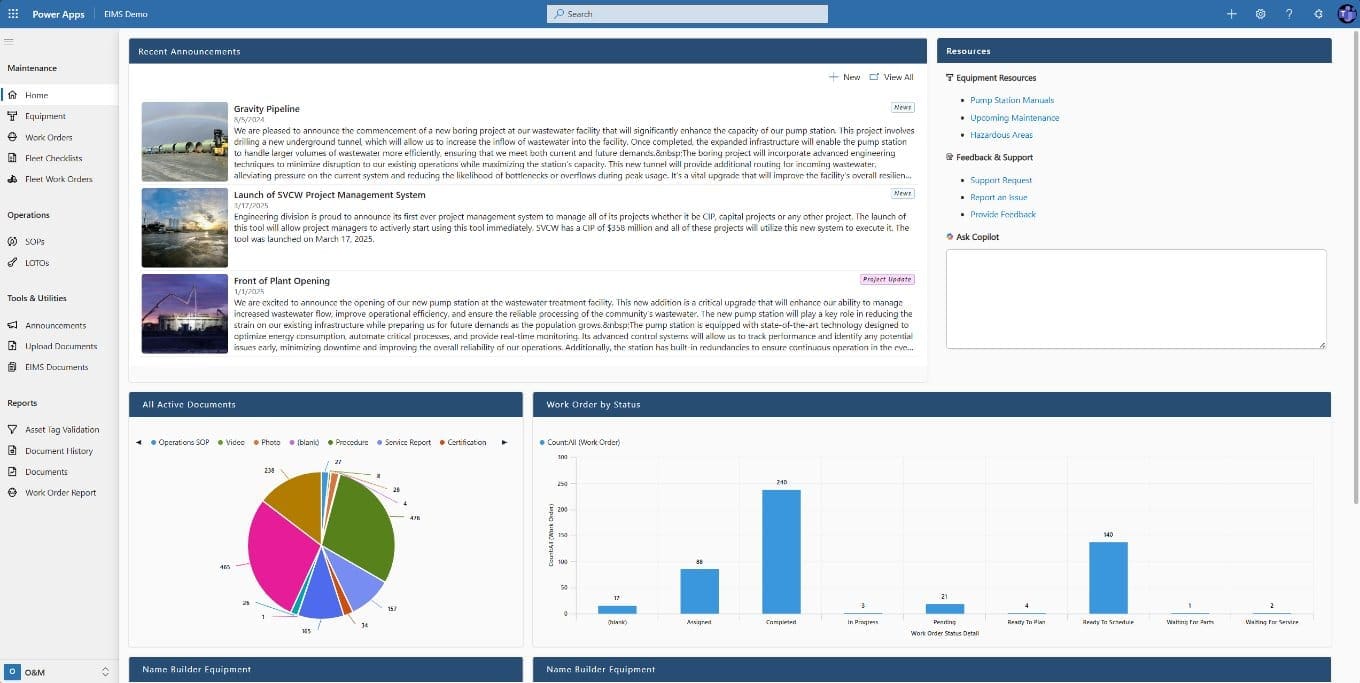Image resolution: width=1360 pixels, height=683 pixels.
Task: Click the Power Apps settings gear
Action: pos(1261,13)
